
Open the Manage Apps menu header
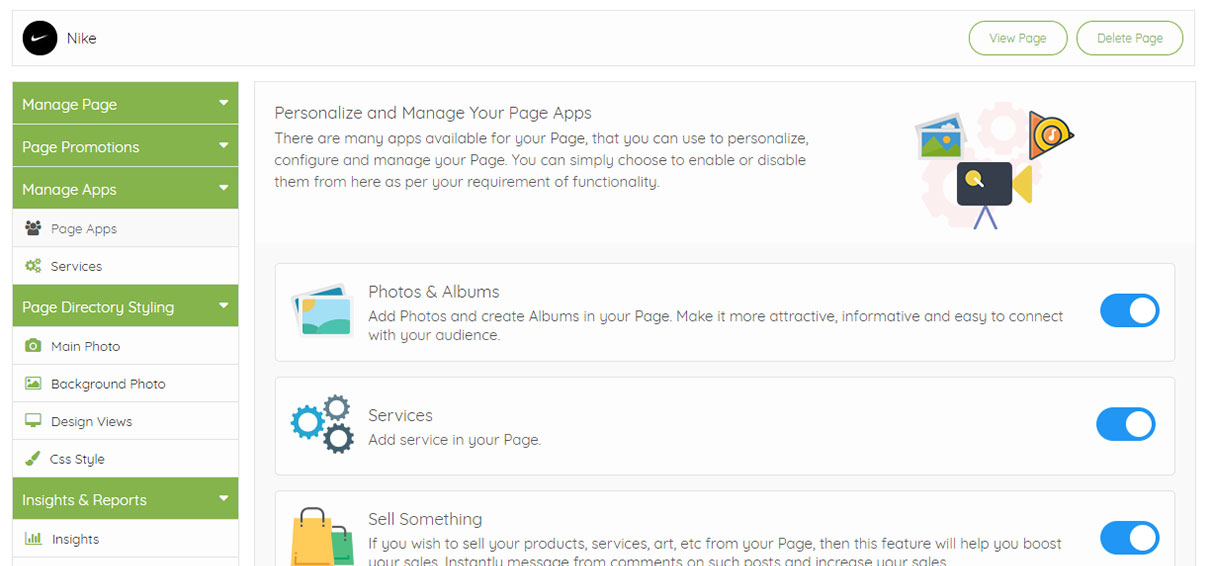point(70,189)
